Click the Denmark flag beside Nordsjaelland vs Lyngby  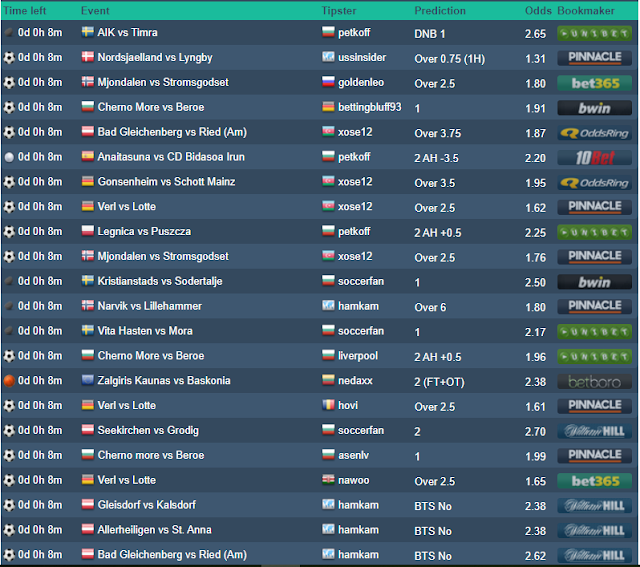point(87,57)
